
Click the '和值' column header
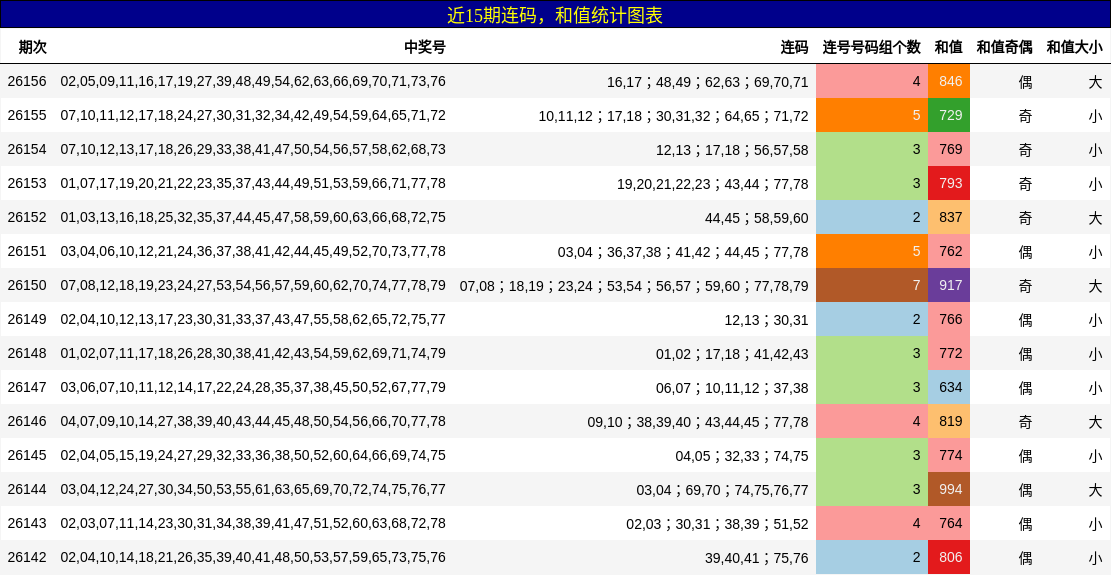(949, 47)
